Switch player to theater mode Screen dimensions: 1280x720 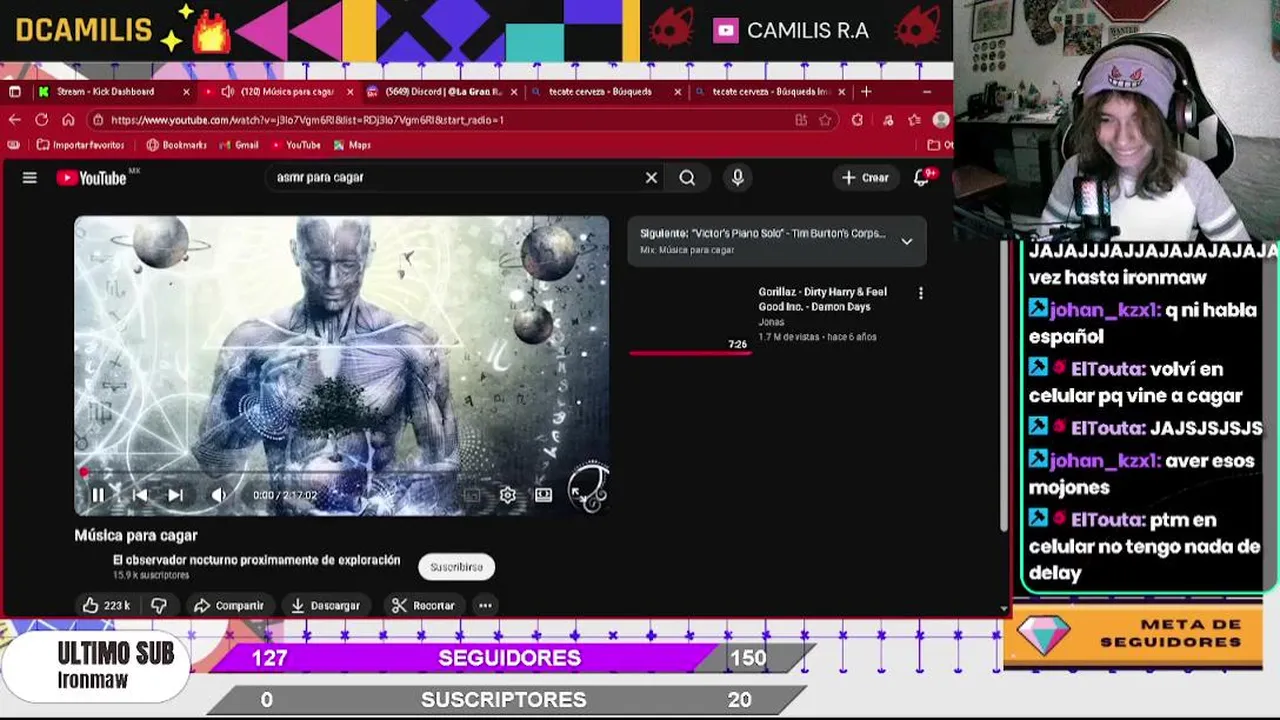pyautogui.click(x=543, y=495)
